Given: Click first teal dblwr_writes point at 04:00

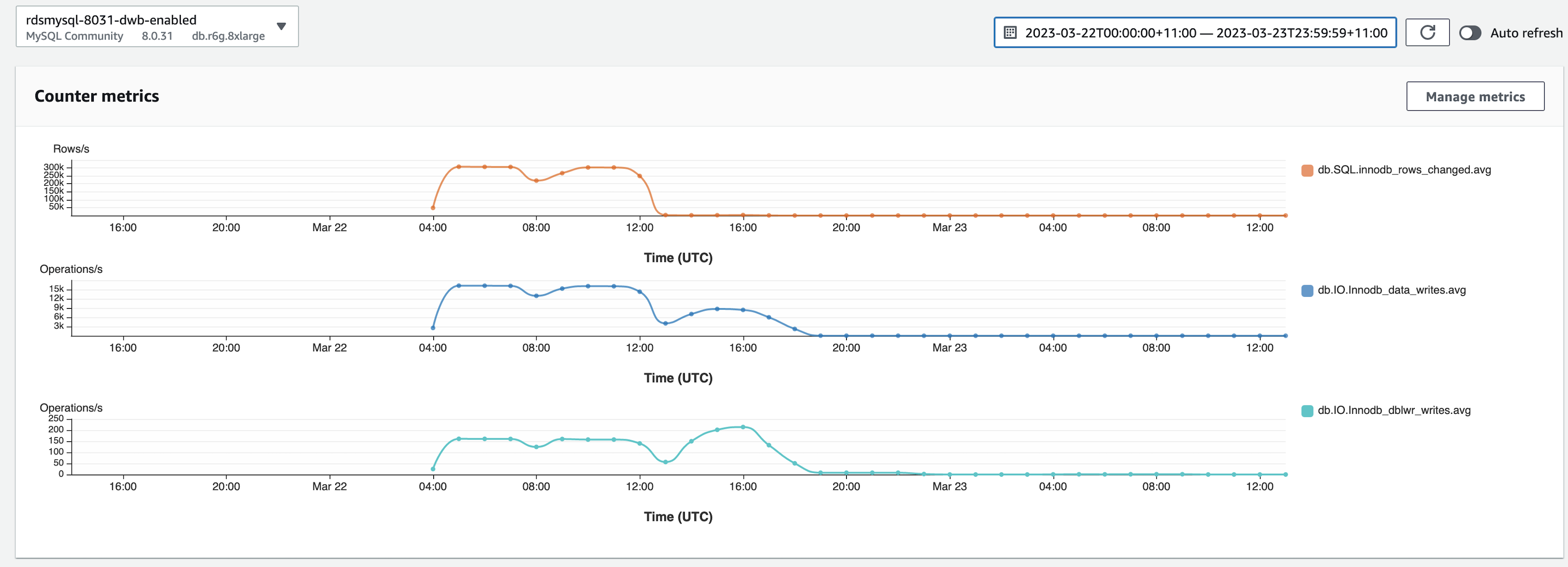Looking at the screenshot, I should (433, 469).
